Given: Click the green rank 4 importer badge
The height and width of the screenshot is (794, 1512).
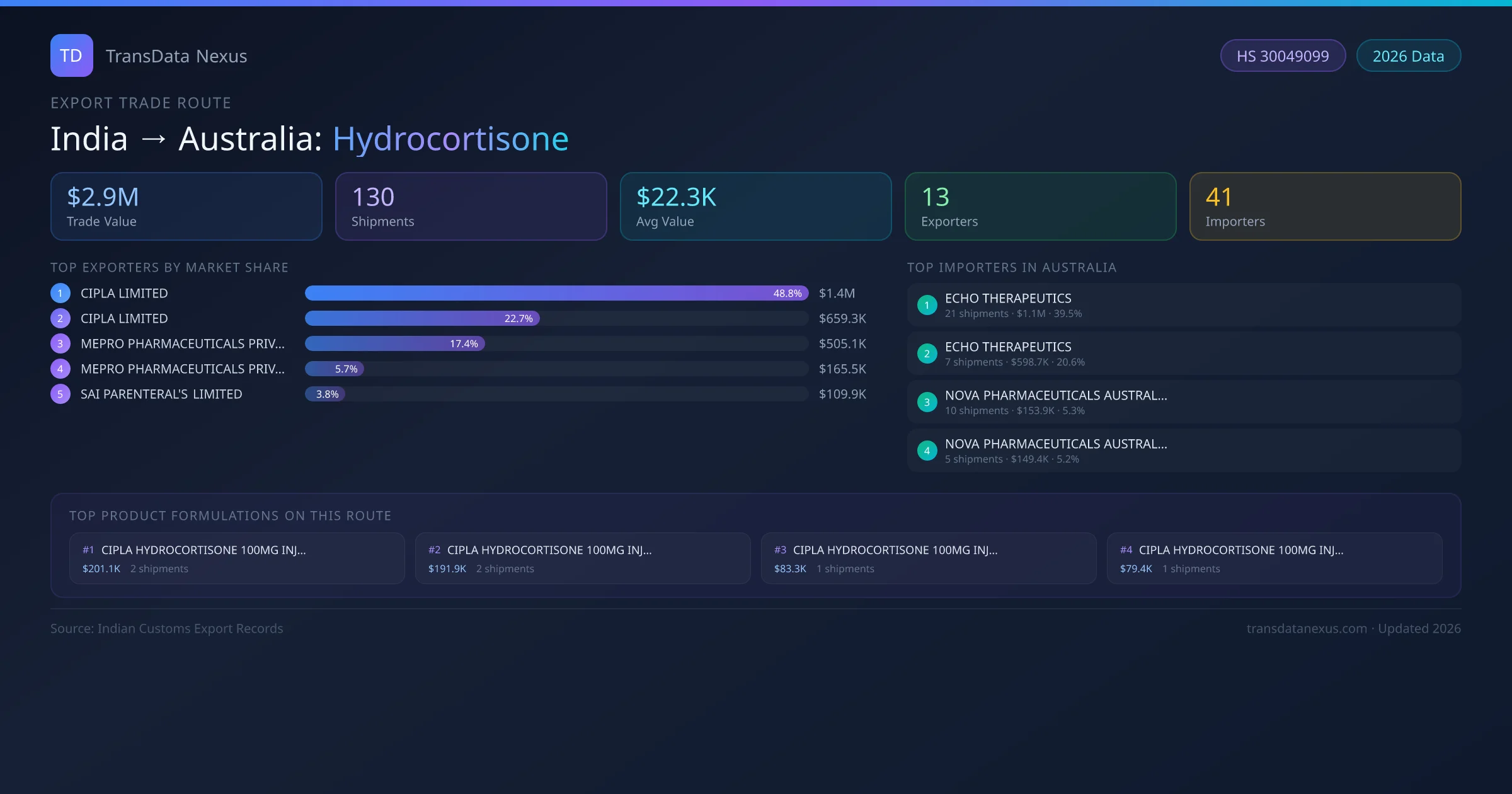Looking at the screenshot, I should [x=927, y=451].
